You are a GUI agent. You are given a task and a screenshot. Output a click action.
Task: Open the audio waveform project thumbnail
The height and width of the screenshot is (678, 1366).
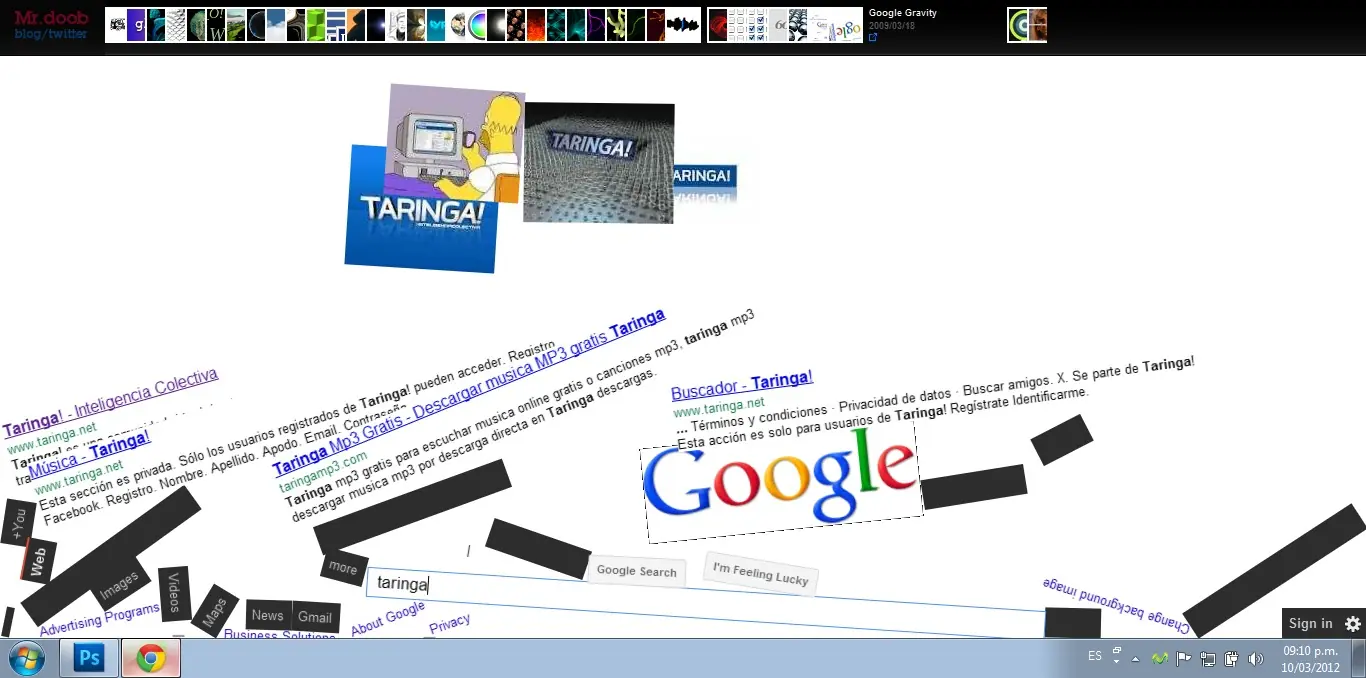(682, 25)
